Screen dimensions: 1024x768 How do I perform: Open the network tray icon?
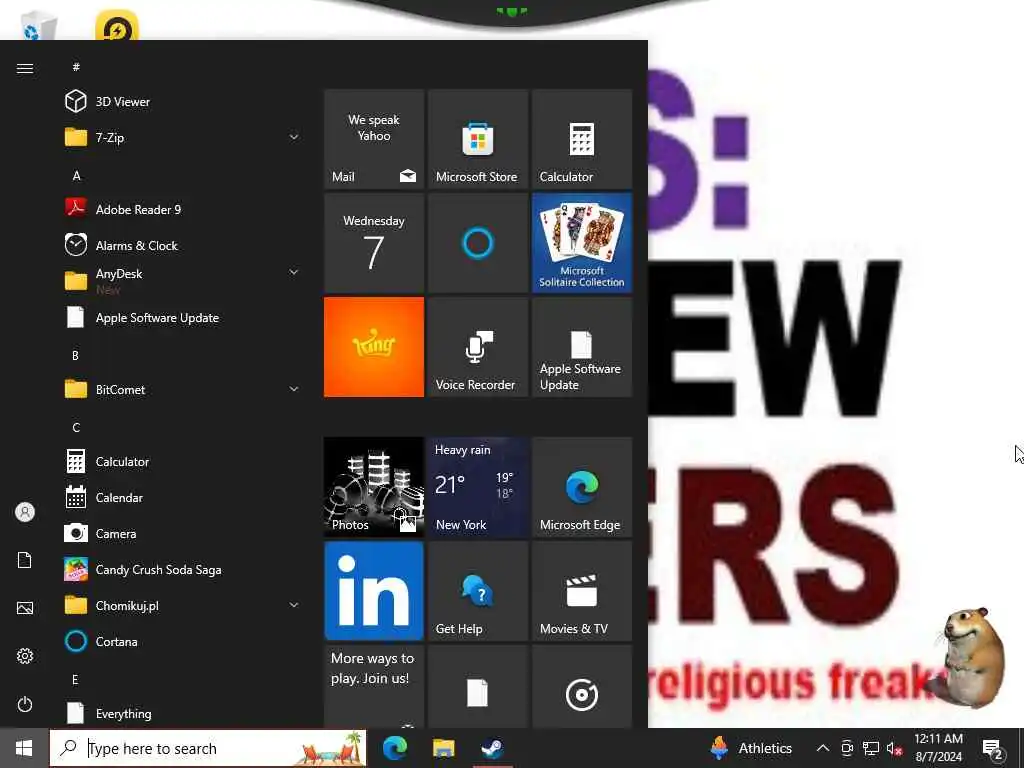coord(871,748)
